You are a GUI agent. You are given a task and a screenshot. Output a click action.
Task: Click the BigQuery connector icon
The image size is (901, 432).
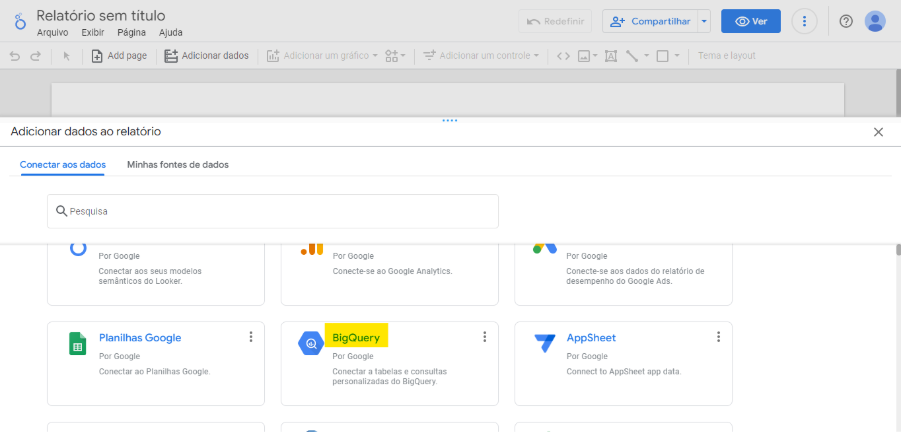(311, 344)
